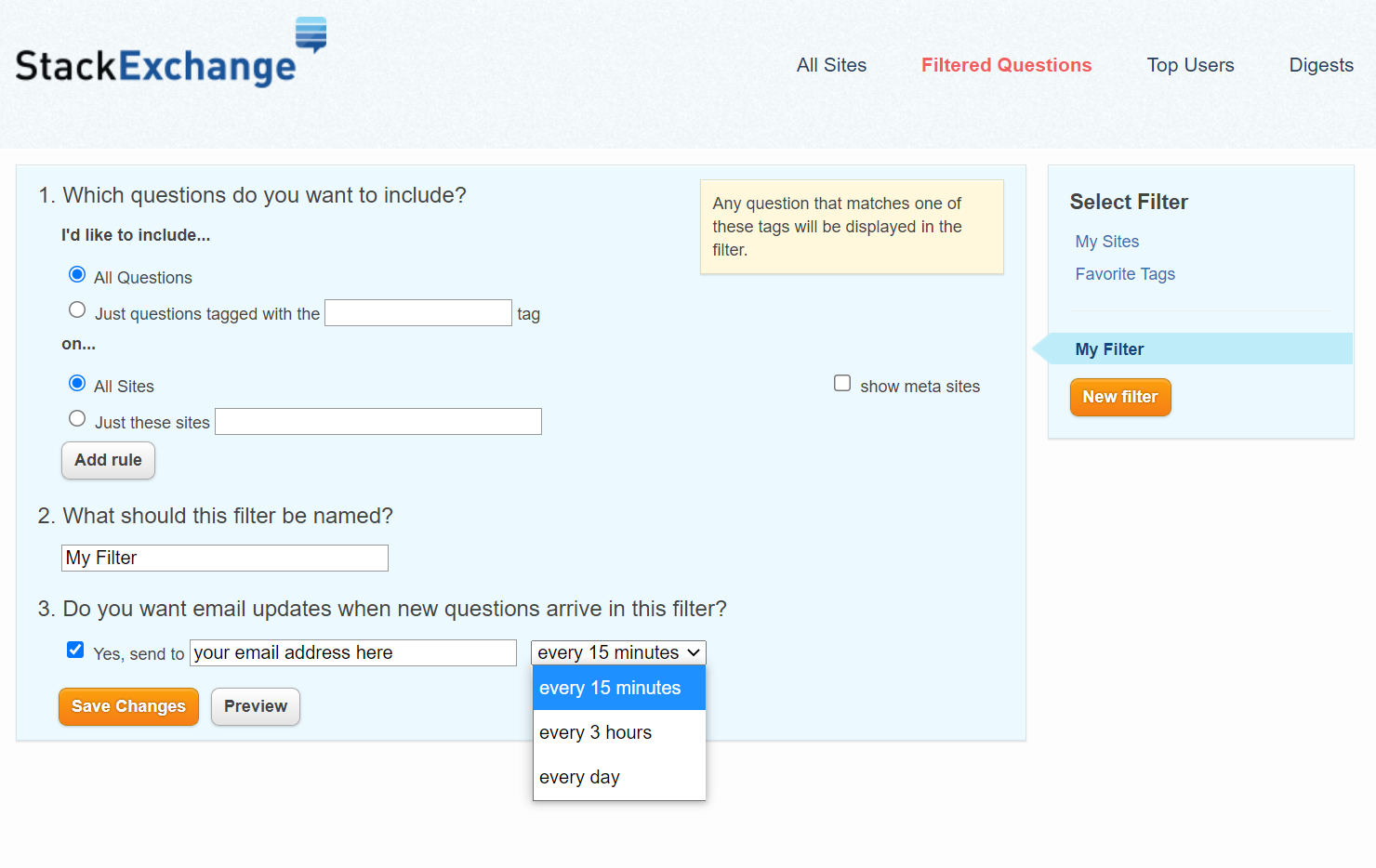Open the Favorite Tags filter link

[1125, 274]
